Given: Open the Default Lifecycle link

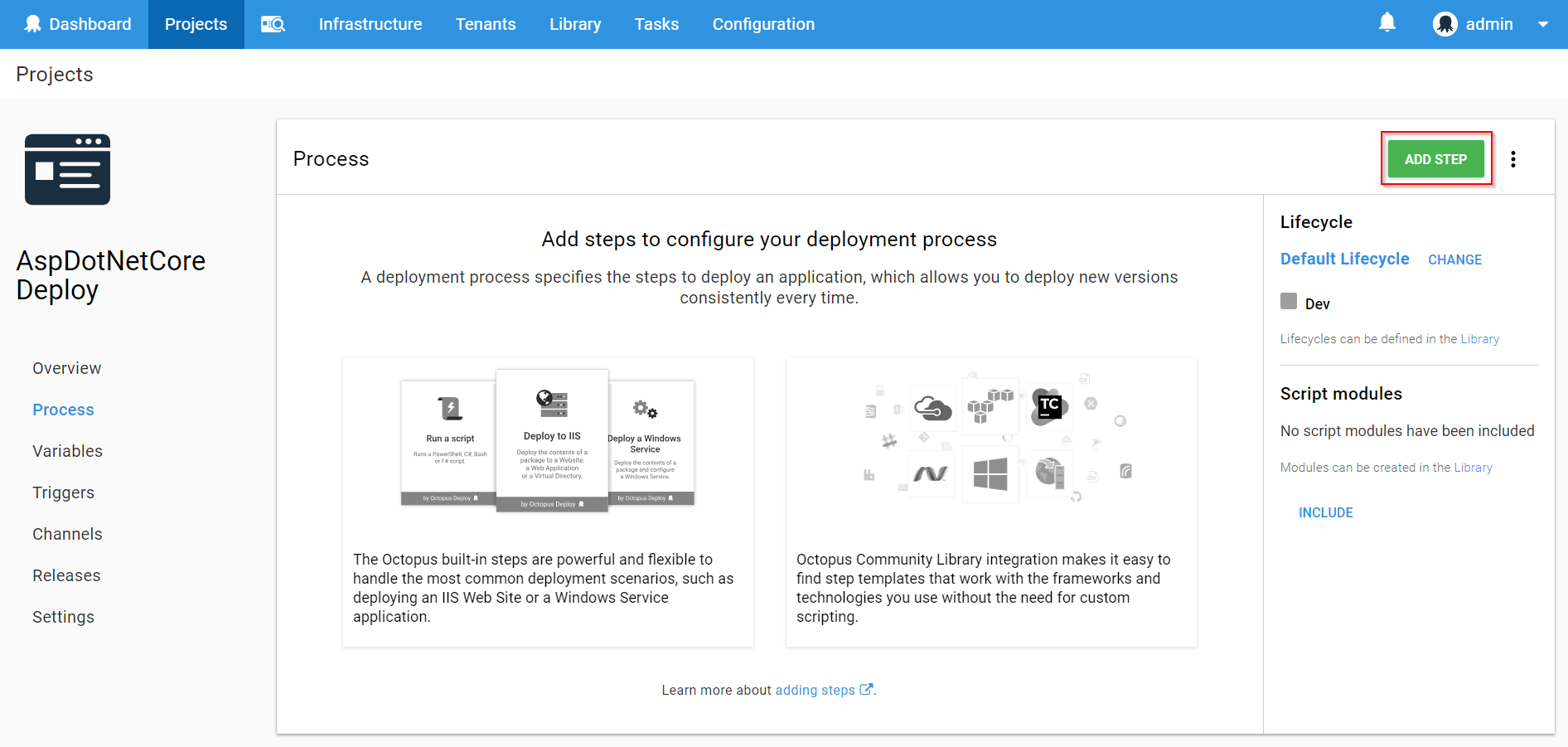Looking at the screenshot, I should [1344, 259].
